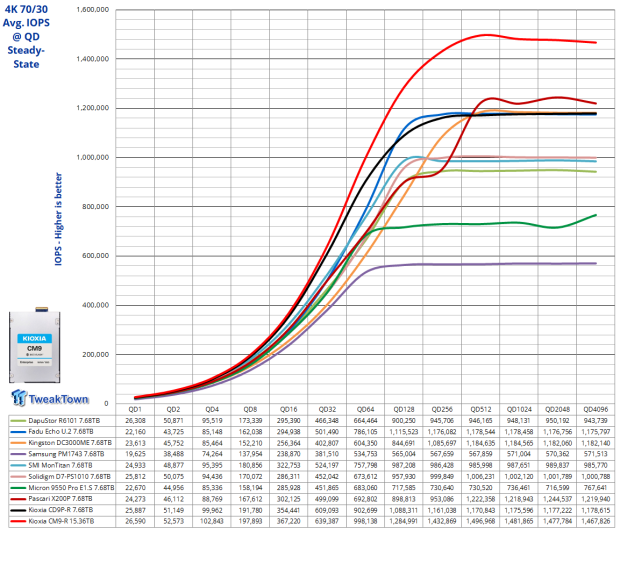
Task: Select the 'Pascari X200P 7.68TB' legend label
Action: 60,499
